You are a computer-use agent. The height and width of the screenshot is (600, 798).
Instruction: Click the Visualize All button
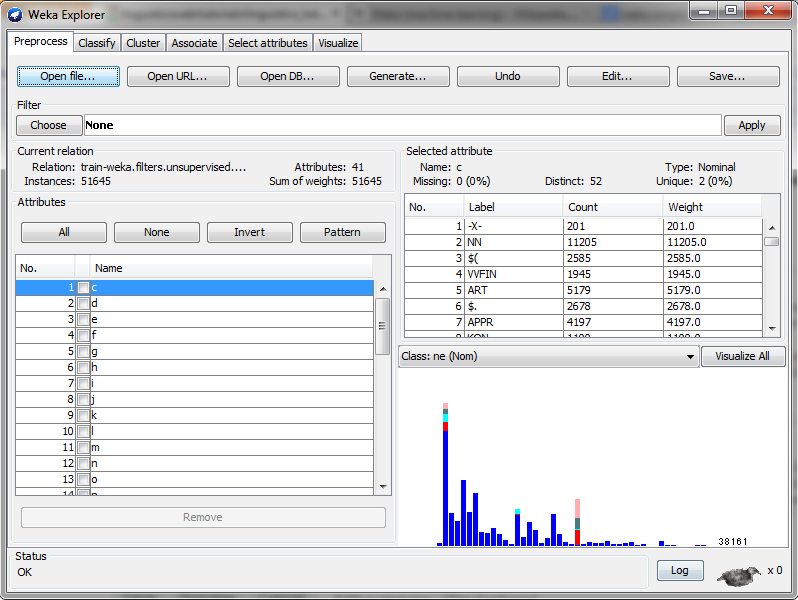[743, 357]
